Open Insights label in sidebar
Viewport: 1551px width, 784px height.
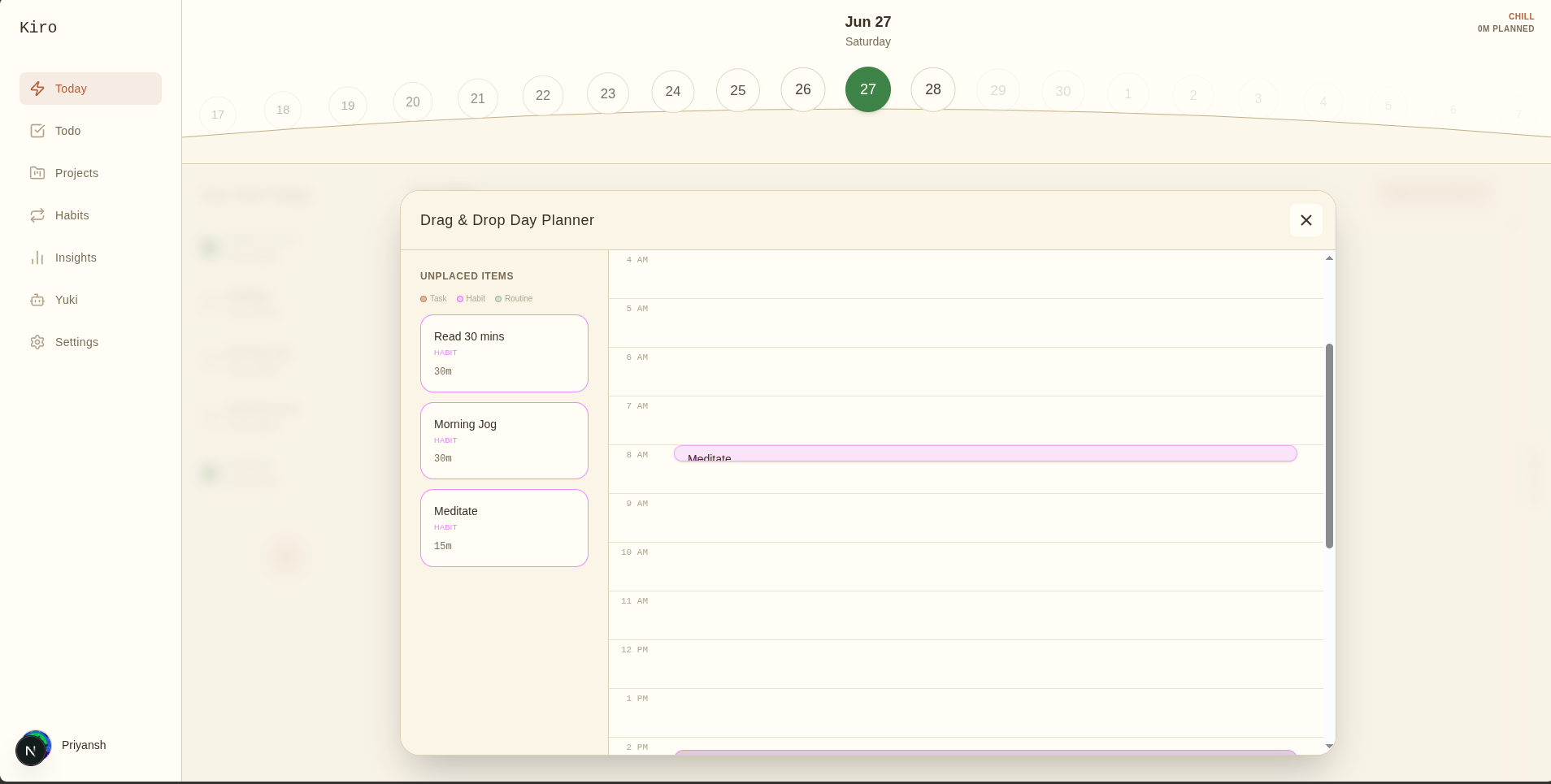[76, 258]
